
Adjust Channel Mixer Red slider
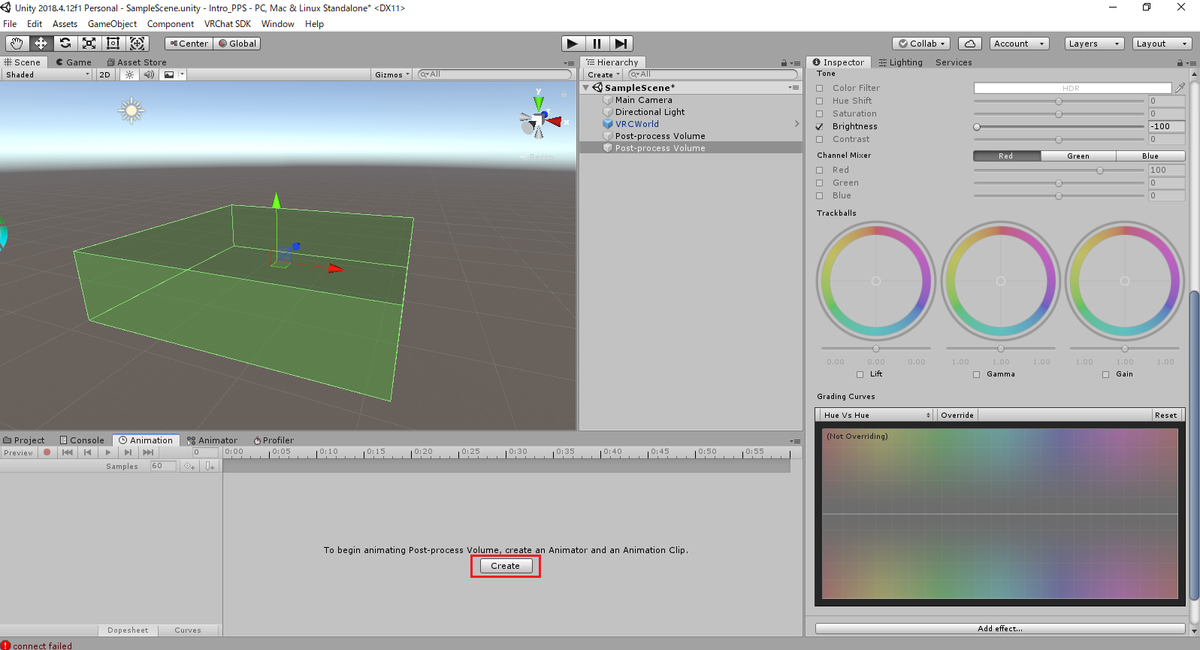(1059, 170)
